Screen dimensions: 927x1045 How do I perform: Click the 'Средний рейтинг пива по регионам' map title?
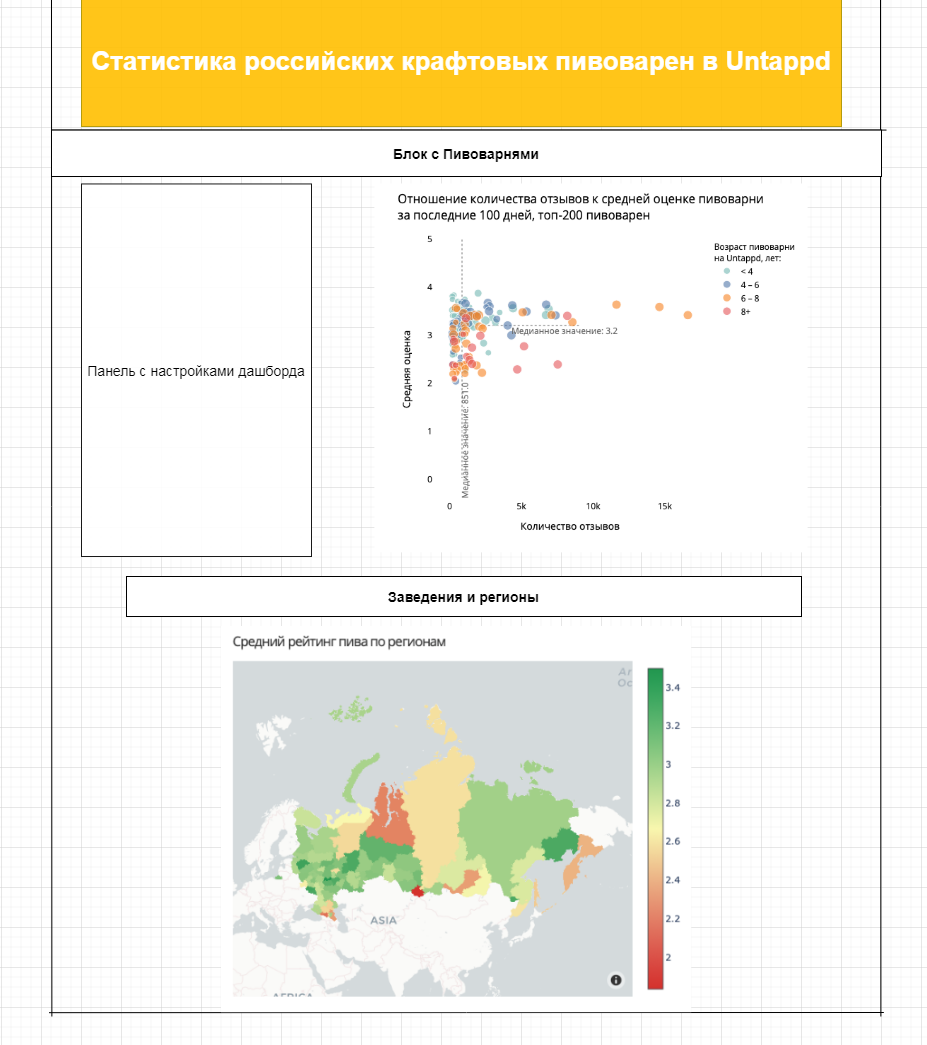339,642
